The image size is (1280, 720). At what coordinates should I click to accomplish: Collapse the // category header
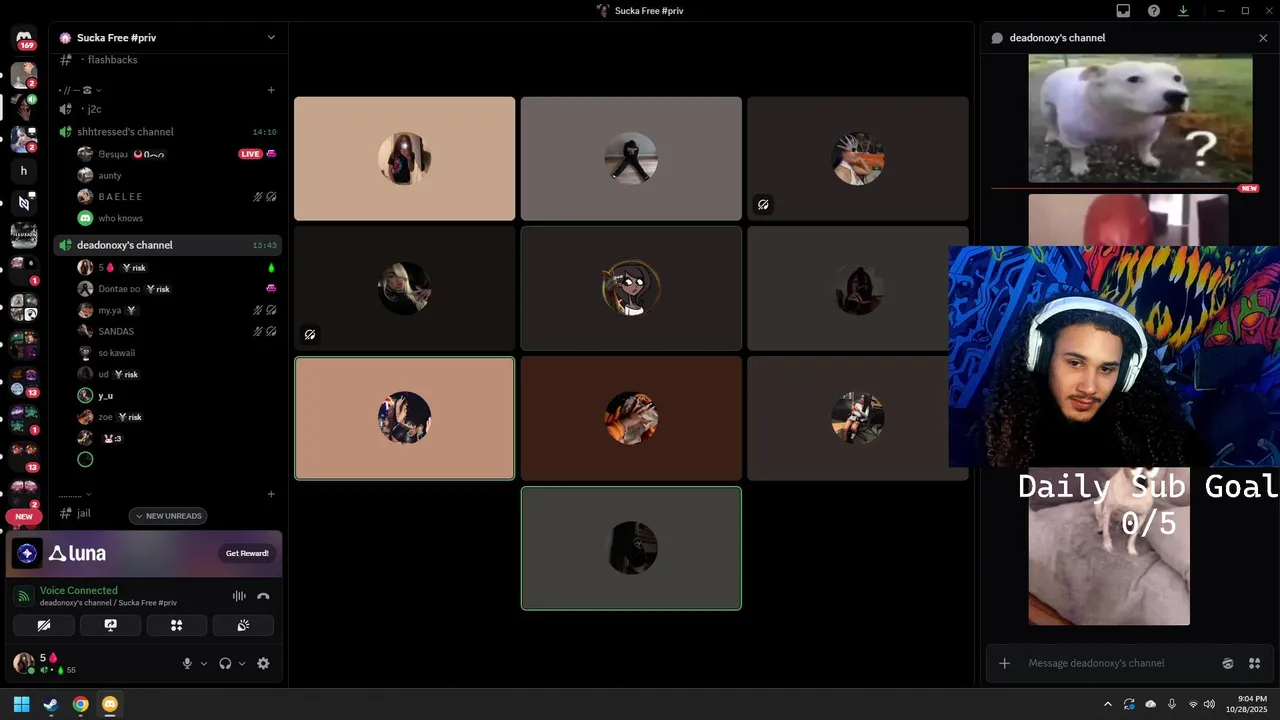80,90
